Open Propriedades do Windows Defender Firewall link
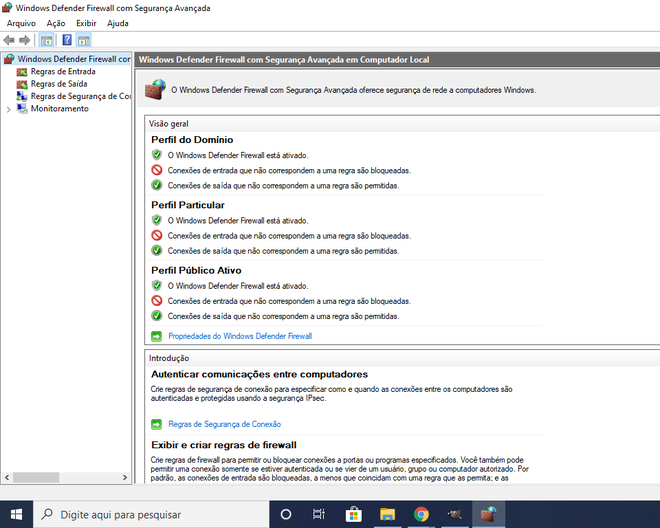660x528 pixels. [x=240, y=336]
